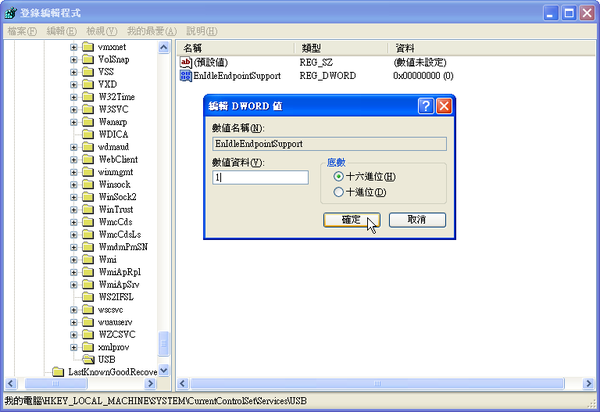
Task: Select the wuauserv tree item label
Action: [115, 322]
